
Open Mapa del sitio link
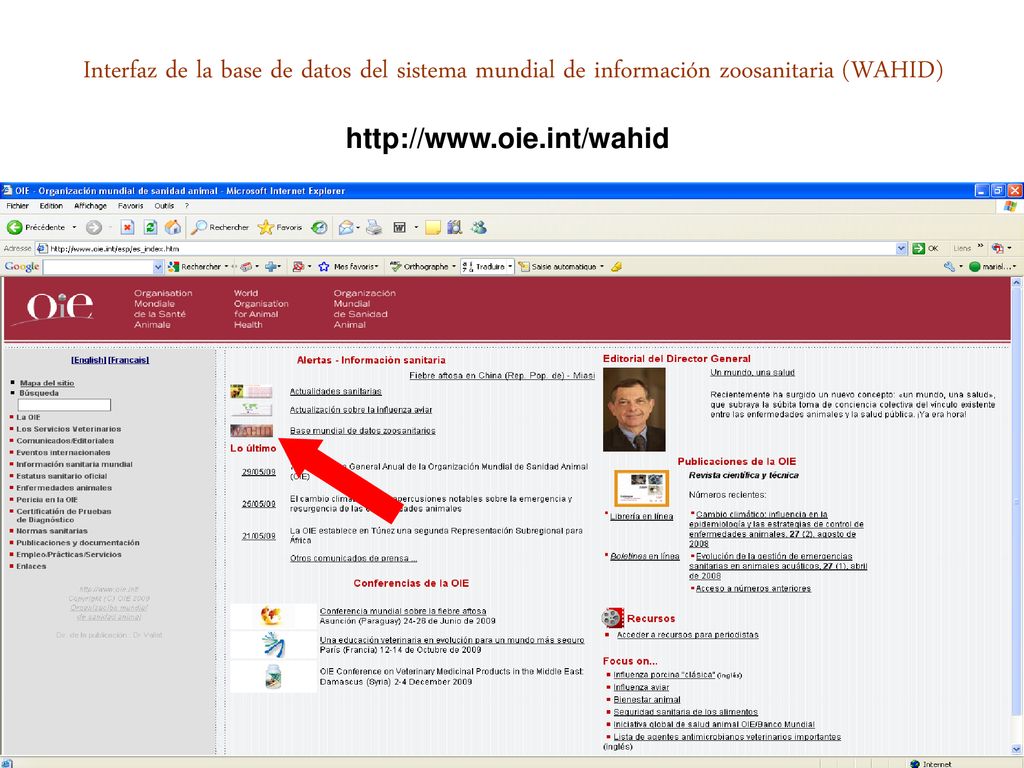[x=47, y=383]
